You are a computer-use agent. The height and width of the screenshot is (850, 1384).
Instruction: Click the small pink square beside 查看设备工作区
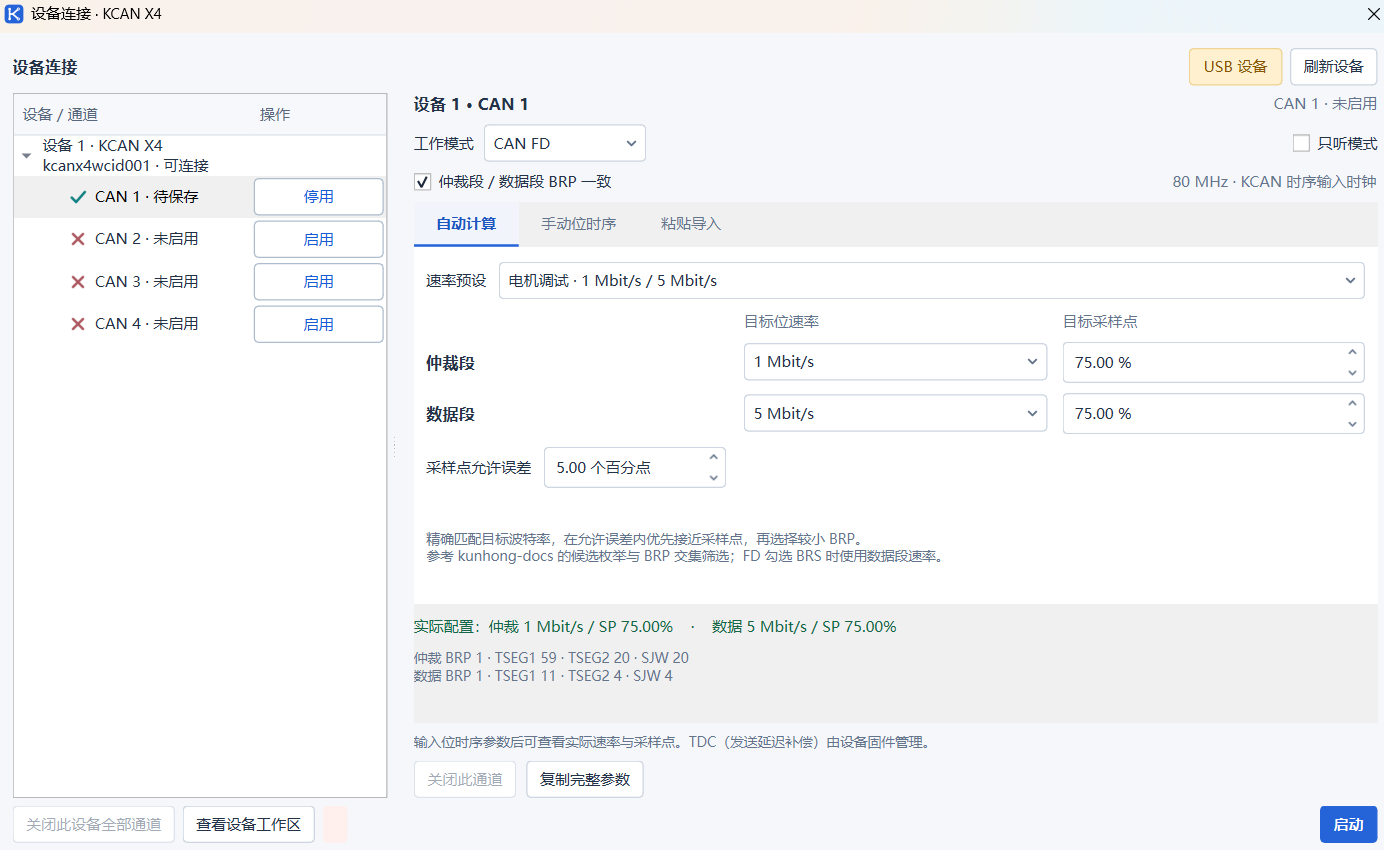coord(335,824)
